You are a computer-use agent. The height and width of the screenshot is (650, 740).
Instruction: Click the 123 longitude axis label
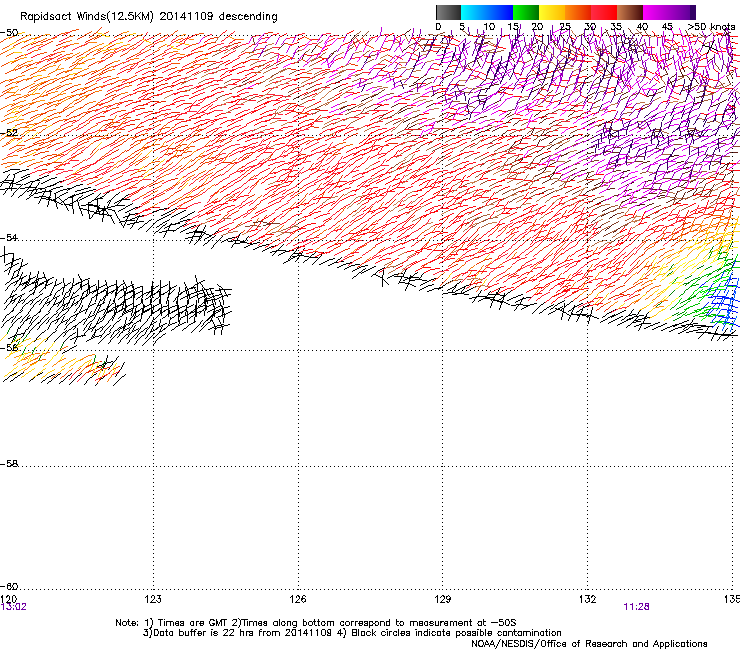(x=153, y=599)
